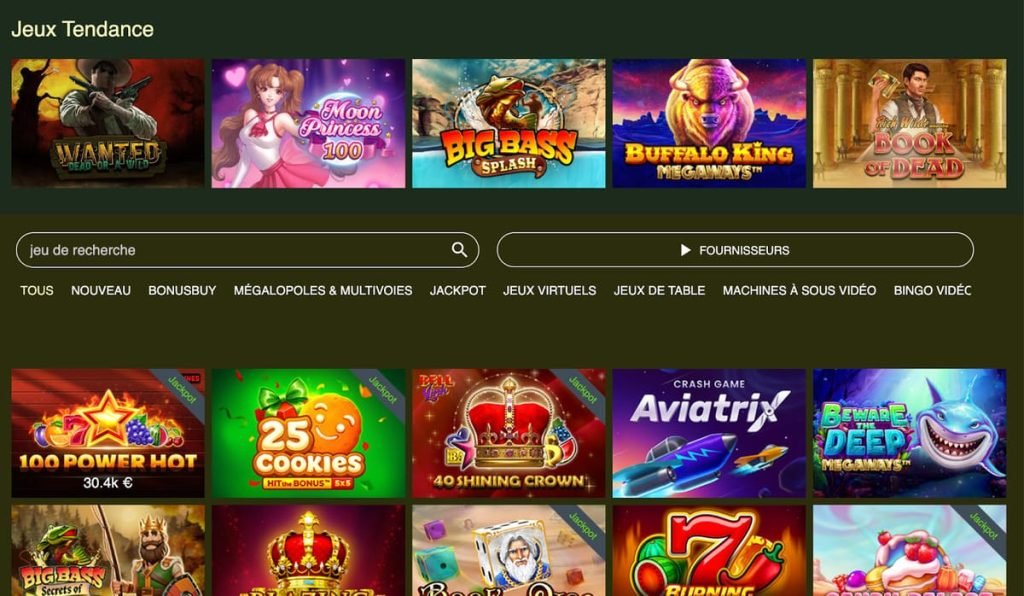
Task: Launch the Book of Dead game
Action: click(x=910, y=123)
